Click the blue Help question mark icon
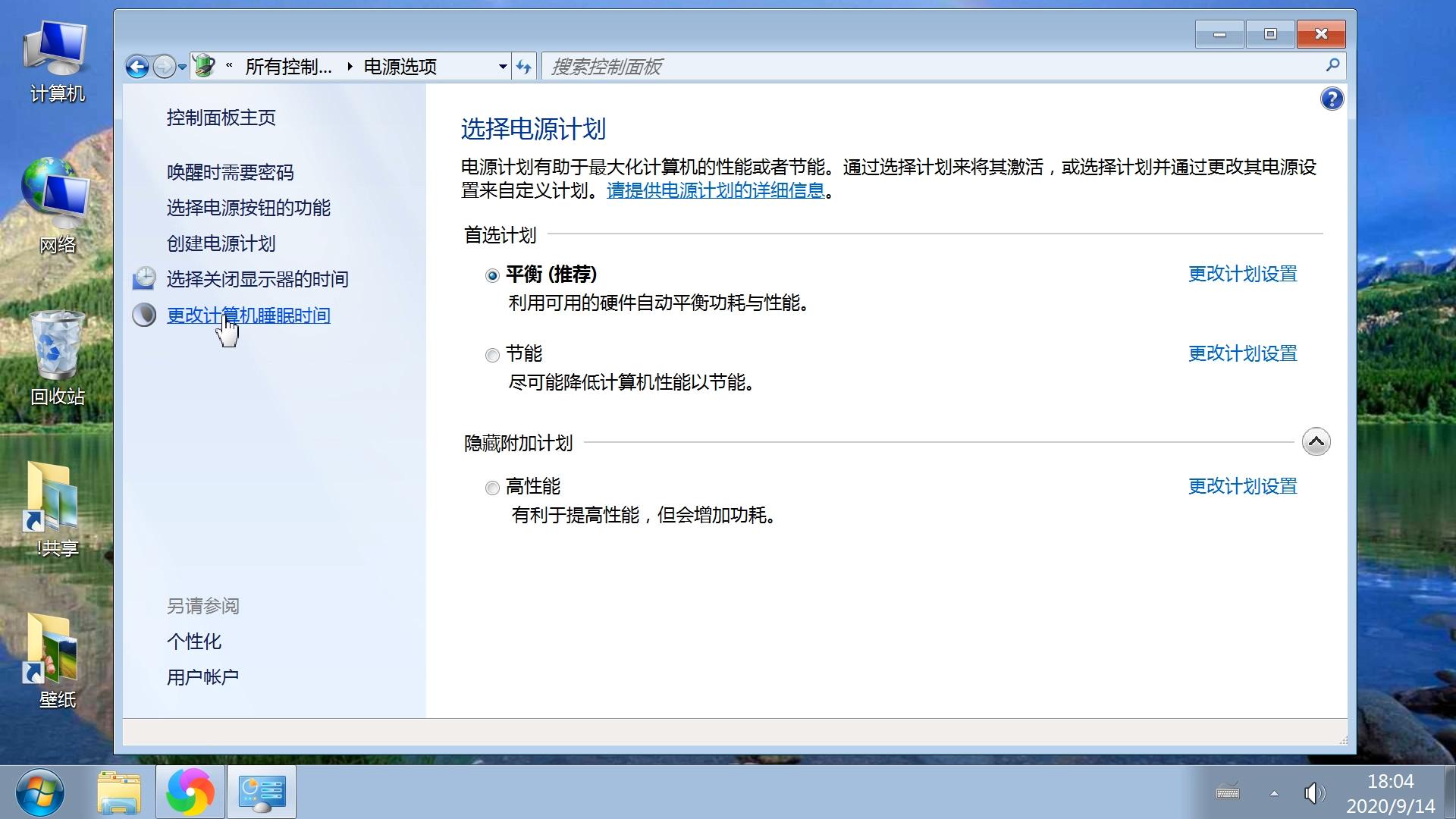1456x819 pixels. (1332, 99)
